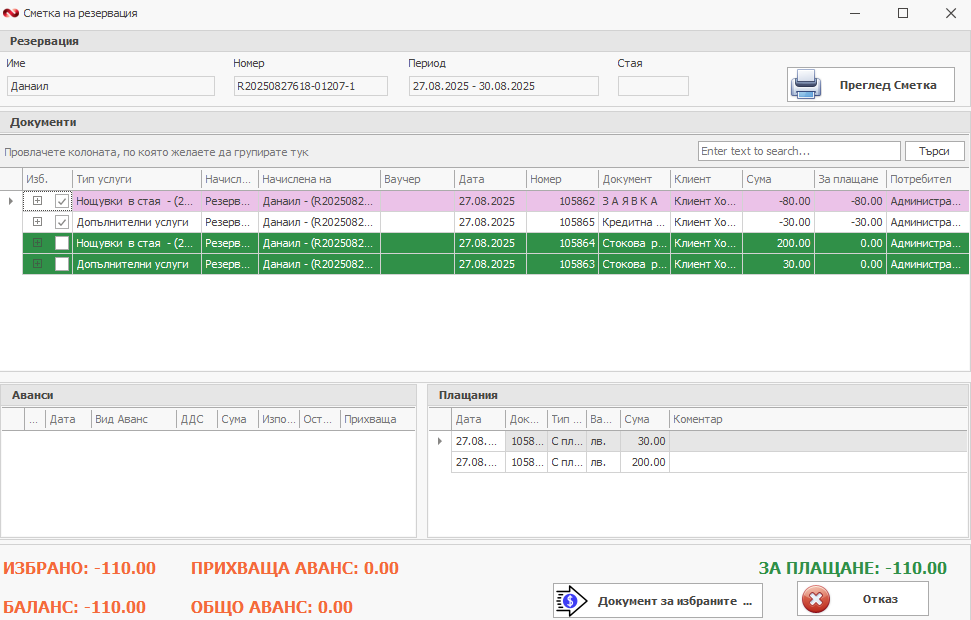Viewport: 971px width, 620px height.
Task: Click the Преглед Сметка button
Action: pos(871,85)
